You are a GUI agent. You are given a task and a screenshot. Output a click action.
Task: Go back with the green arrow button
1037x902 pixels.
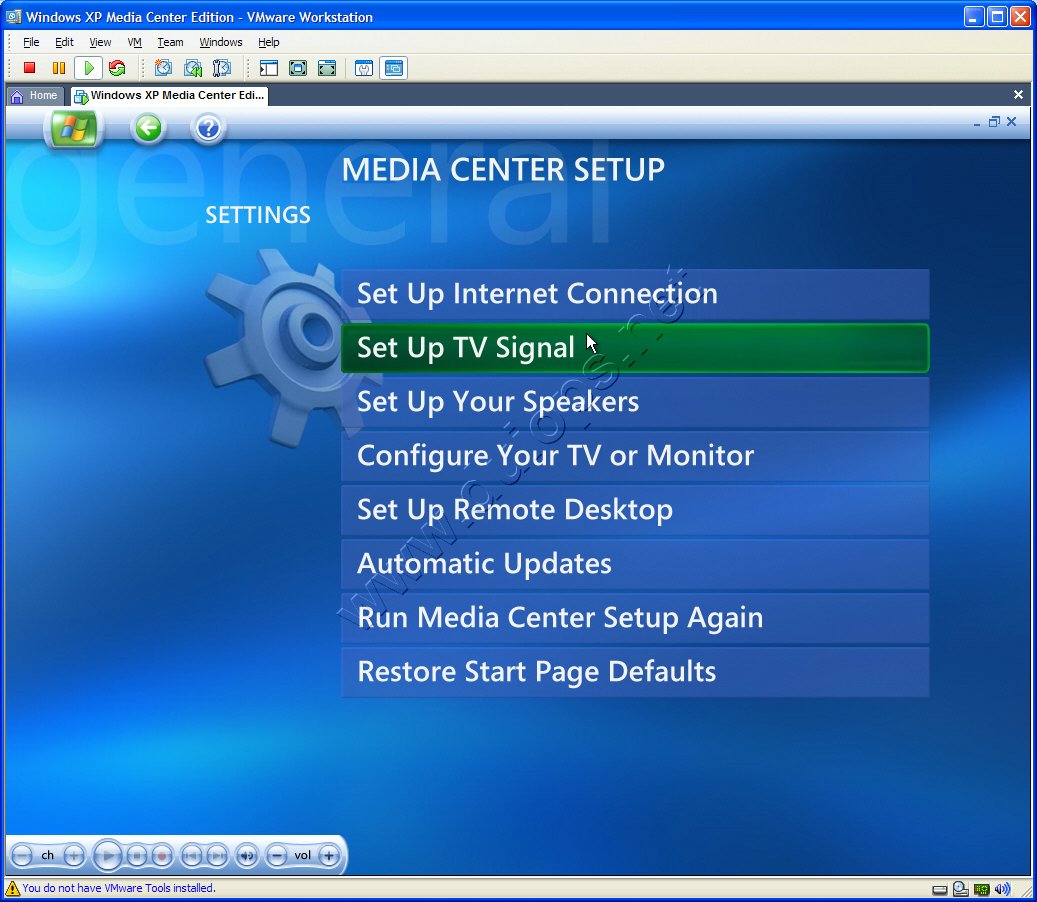pyautogui.click(x=149, y=128)
